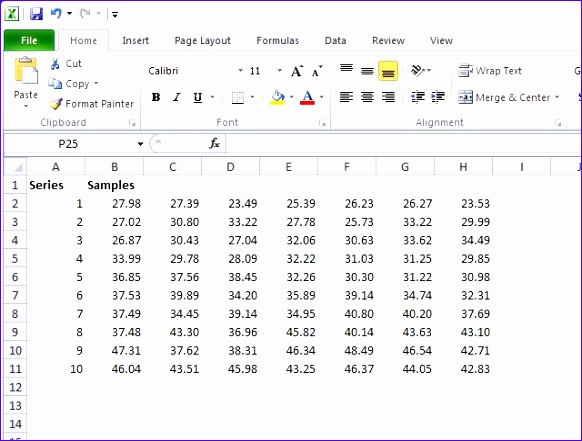Open Clipboard group dialog launcher
The image size is (582, 441).
132,123
